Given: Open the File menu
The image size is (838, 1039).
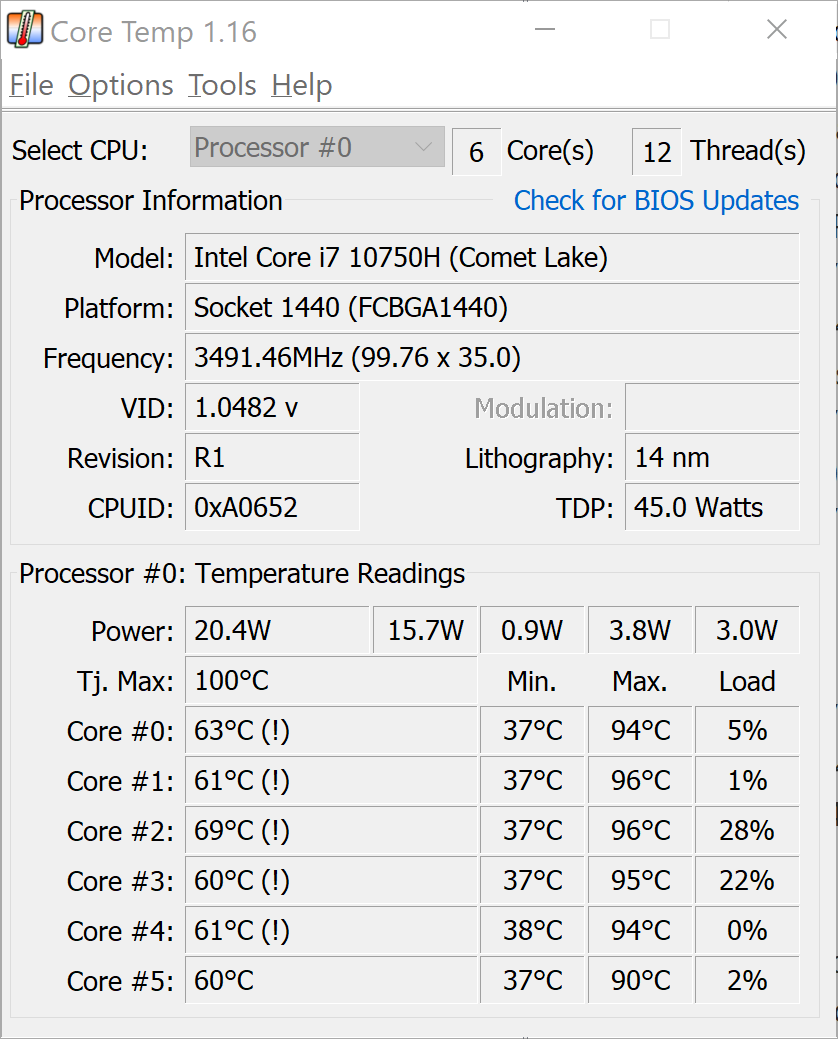Looking at the screenshot, I should point(31,85).
